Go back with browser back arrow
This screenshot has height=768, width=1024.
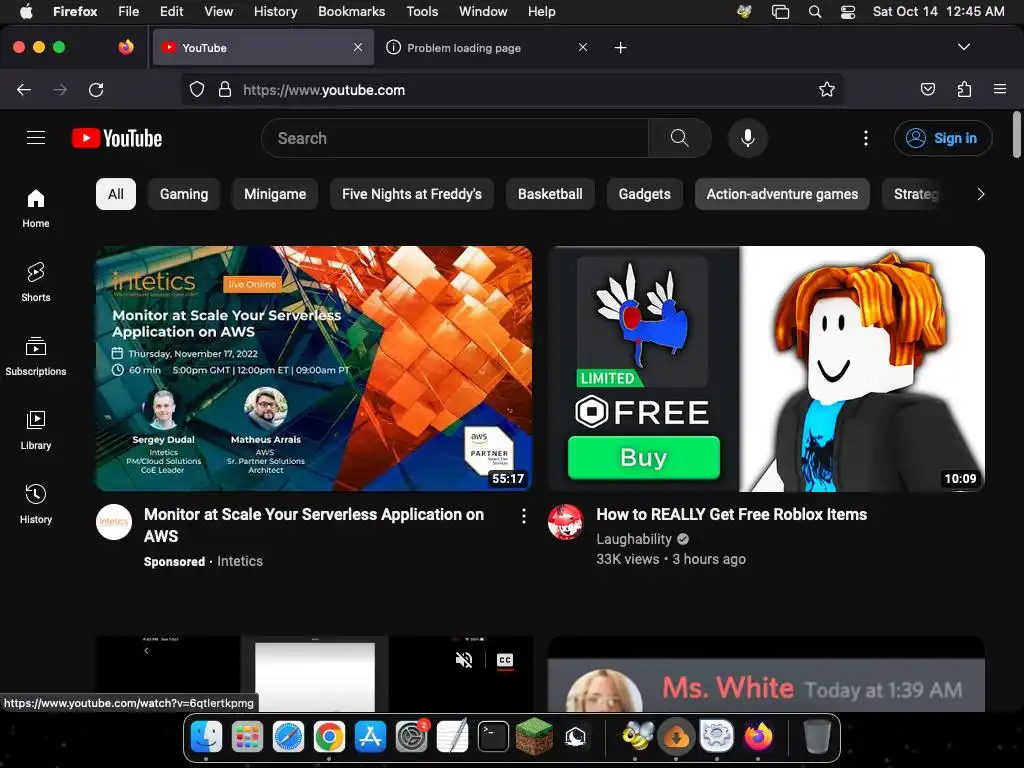point(24,89)
